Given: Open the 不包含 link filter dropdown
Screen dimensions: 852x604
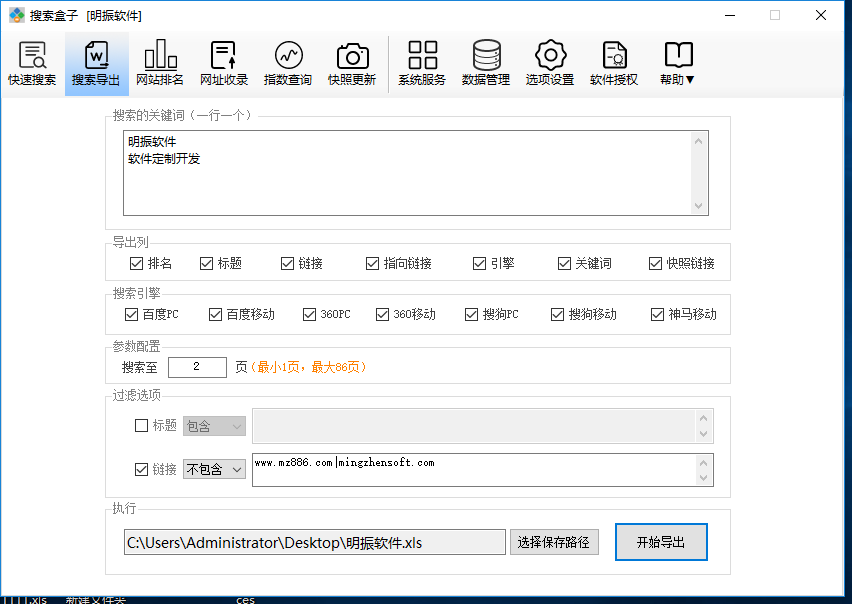Looking at the screenshot, I should [214, 468].
